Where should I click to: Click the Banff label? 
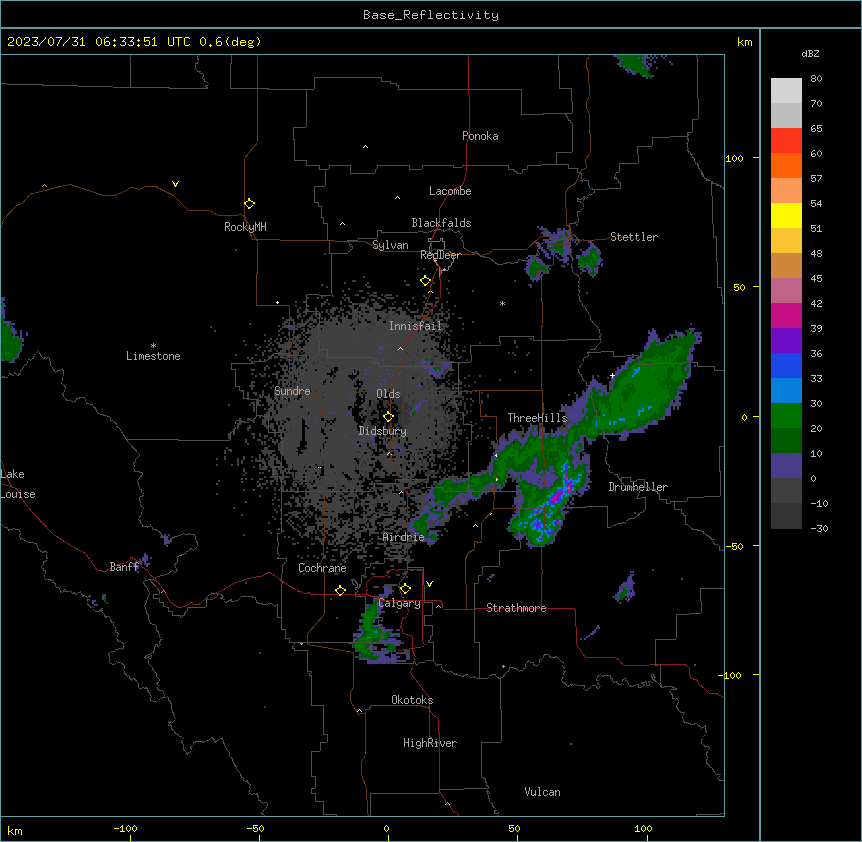tap(124, 567)
